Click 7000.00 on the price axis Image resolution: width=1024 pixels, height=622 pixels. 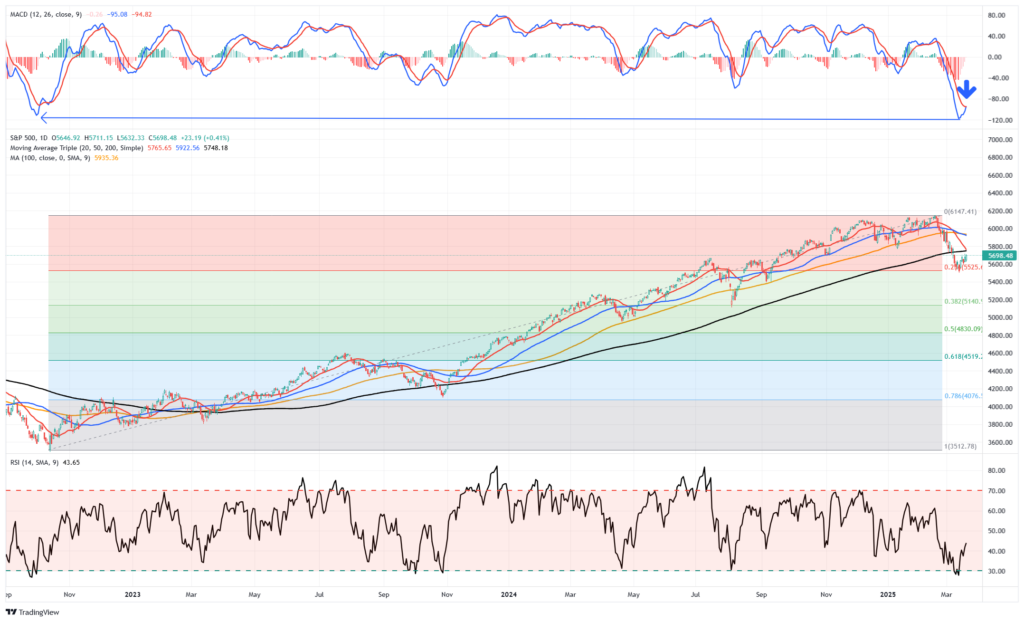coord(1000,140)
